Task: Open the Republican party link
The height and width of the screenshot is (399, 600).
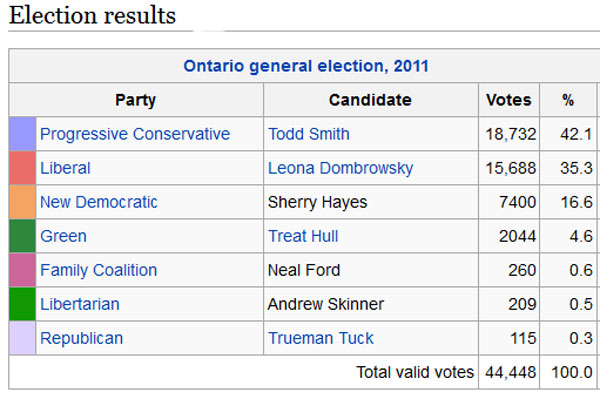Action: [82, 338]
